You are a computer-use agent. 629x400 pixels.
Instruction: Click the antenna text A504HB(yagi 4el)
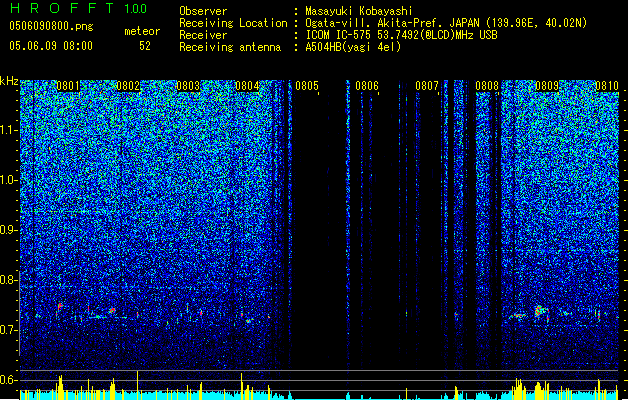pos(353,47)
